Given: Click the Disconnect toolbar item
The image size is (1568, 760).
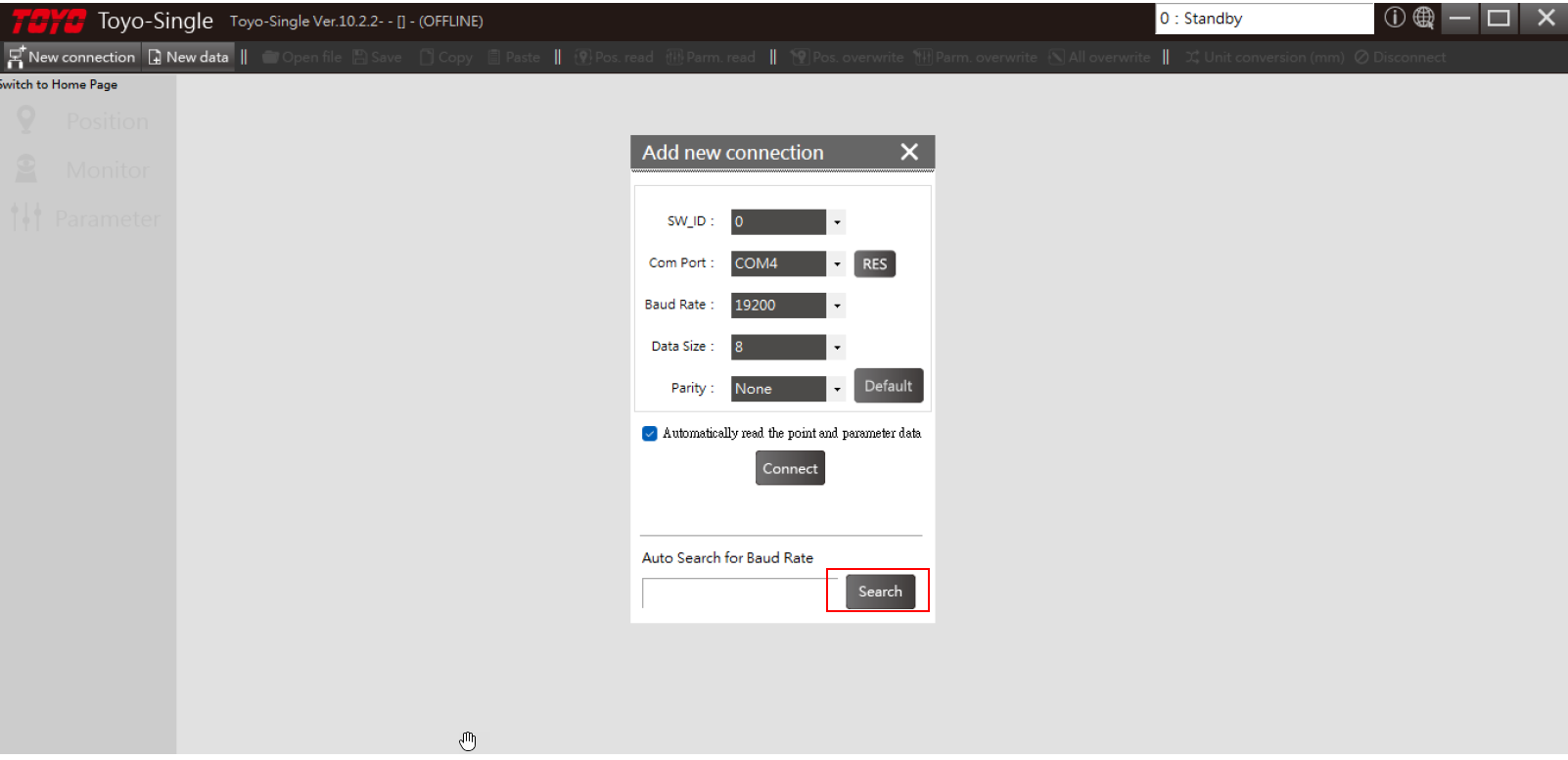Looking at the screenshot, I should point(1401,57).
